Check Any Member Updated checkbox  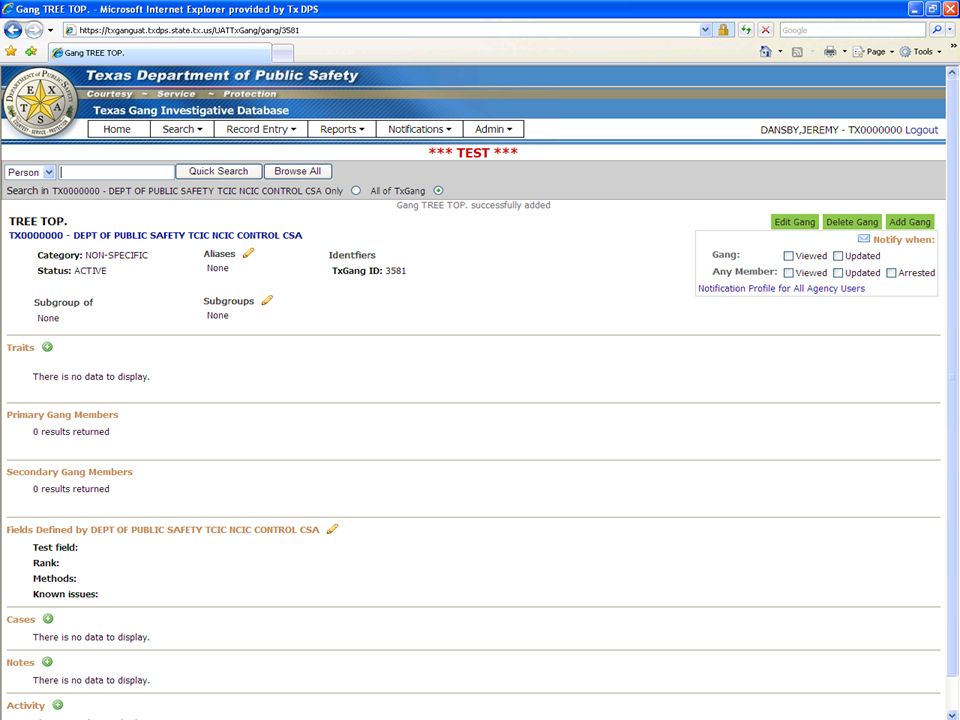pos(838,272)
